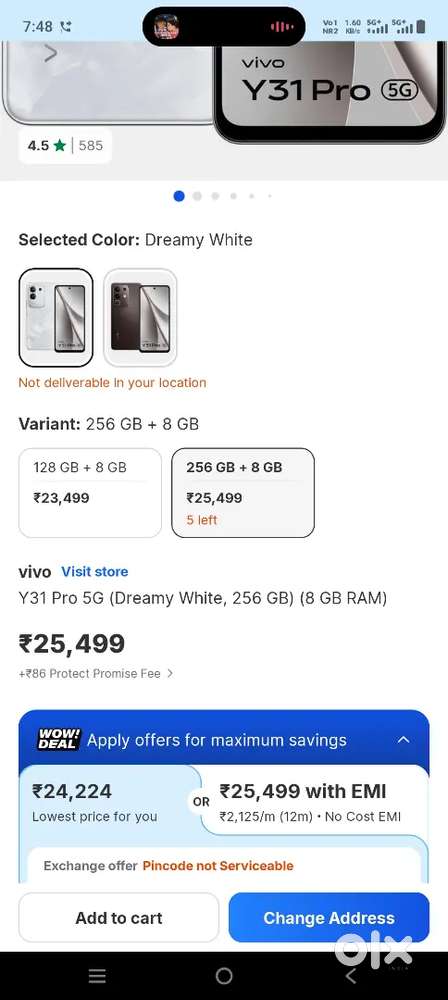The height and width of the screenshot is (1000, 448).
Task: Tap the Android home circle icon
Action: point(224,975)
